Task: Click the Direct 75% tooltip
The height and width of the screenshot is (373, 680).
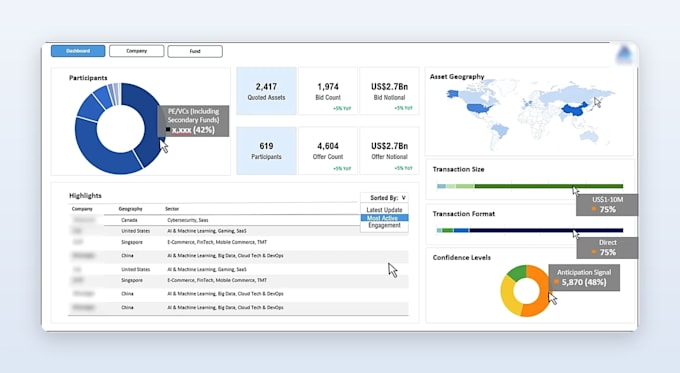Action: [x=607, y=248]
